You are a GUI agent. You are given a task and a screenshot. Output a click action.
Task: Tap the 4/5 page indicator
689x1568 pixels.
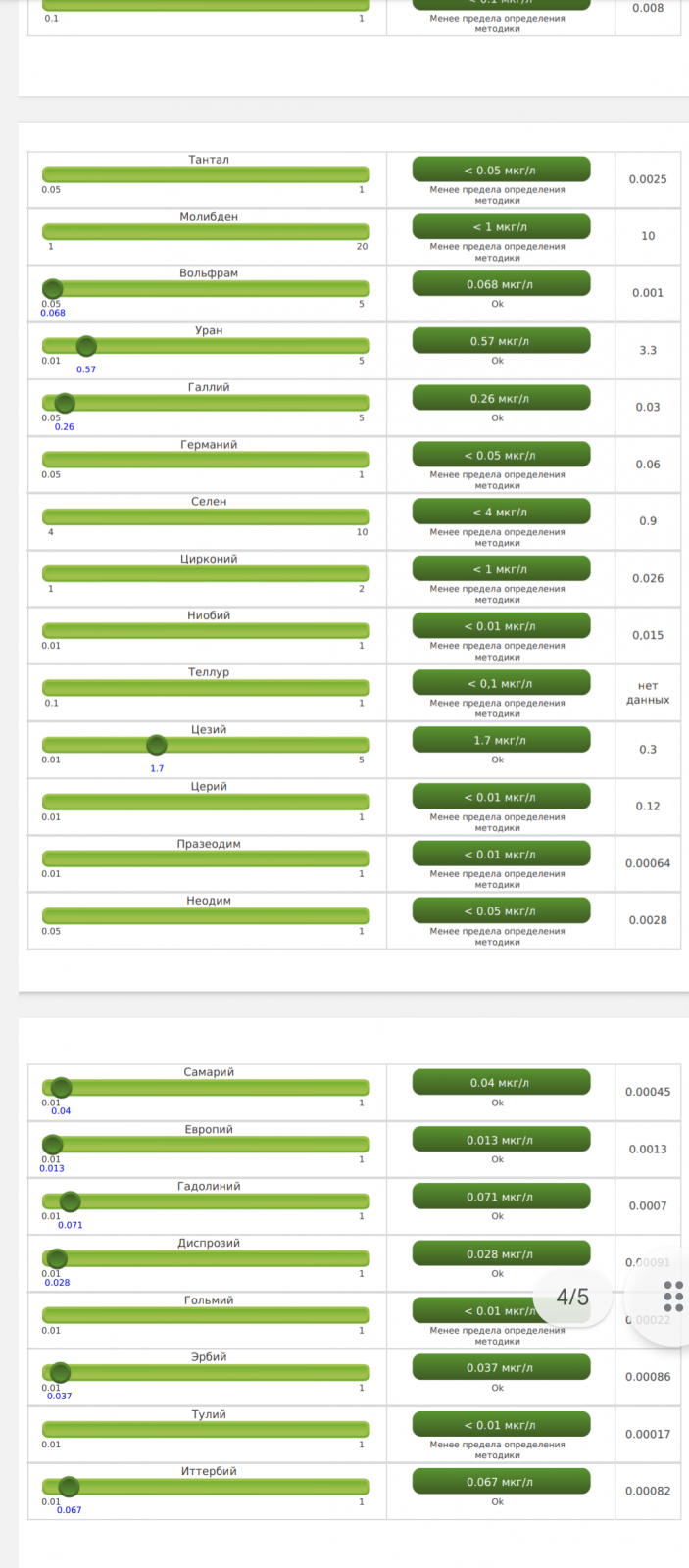click(x=572, y=1298)
